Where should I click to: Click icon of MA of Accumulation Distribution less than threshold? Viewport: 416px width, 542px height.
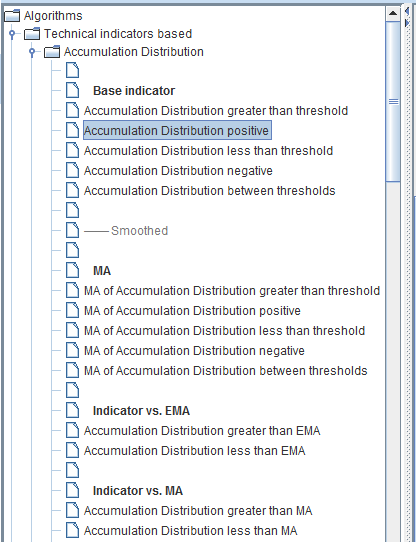pos(72,331)
